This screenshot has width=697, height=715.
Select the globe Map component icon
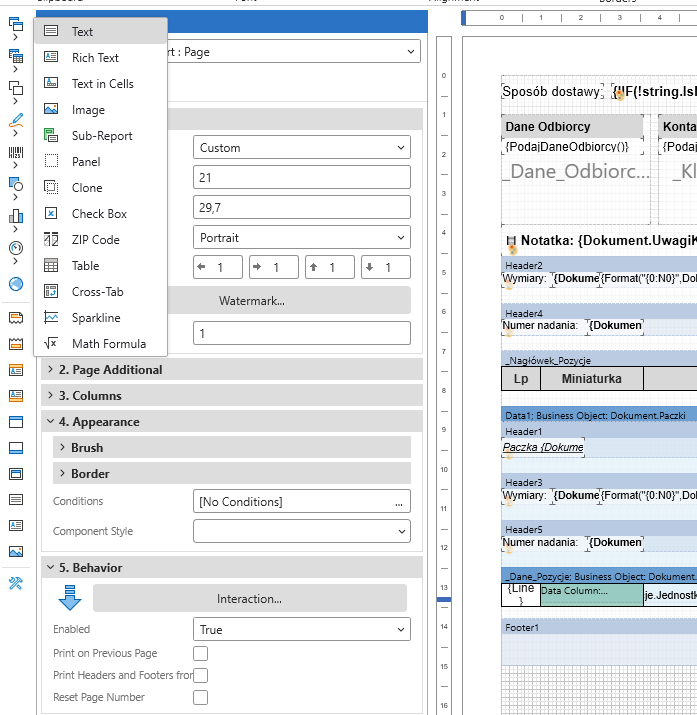15,283
